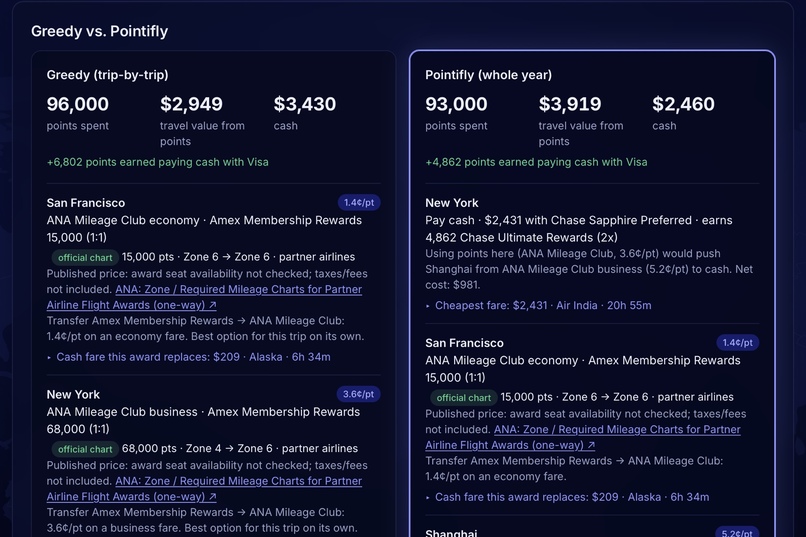Click the 1.4¢/pt badge in Greedy San Francisco
This screenshot has height=537, width=806.
[x=359, y=202]
